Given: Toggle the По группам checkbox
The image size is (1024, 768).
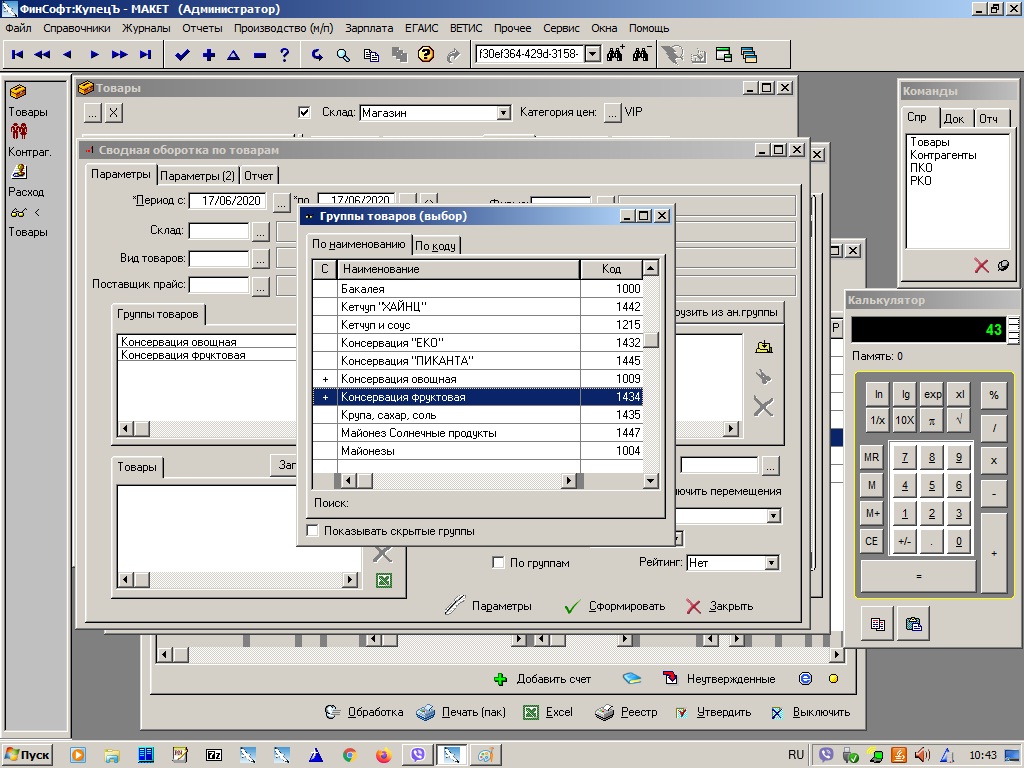Looking at the screenshot, I should tap(499, 563).
